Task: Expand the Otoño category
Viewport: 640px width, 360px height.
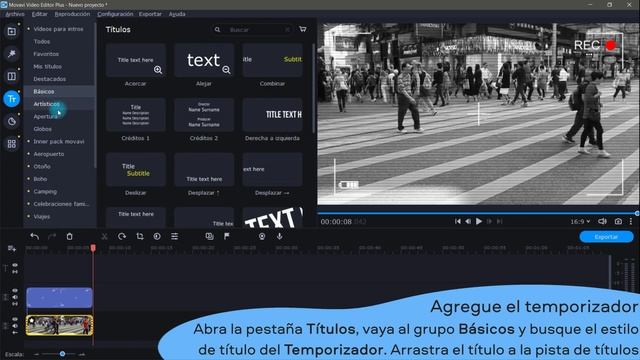Action: [x=29, y=167]
